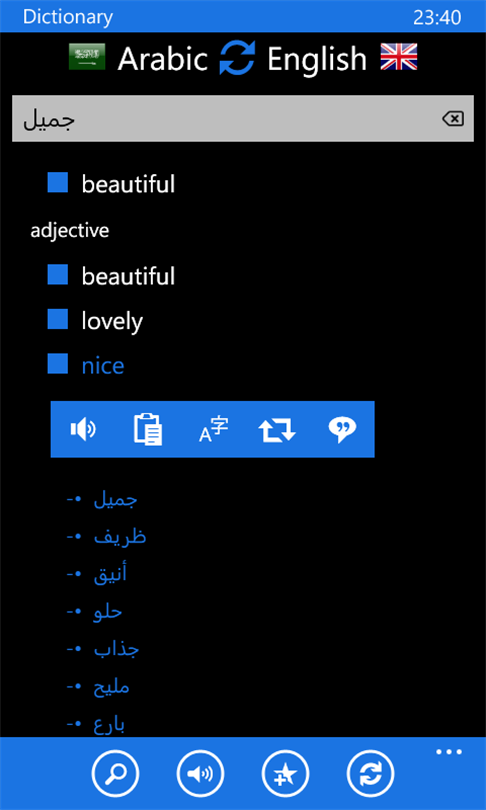
Task: Add word to favorites with star button
Action: pyautogui.click(x=285, y=774)
